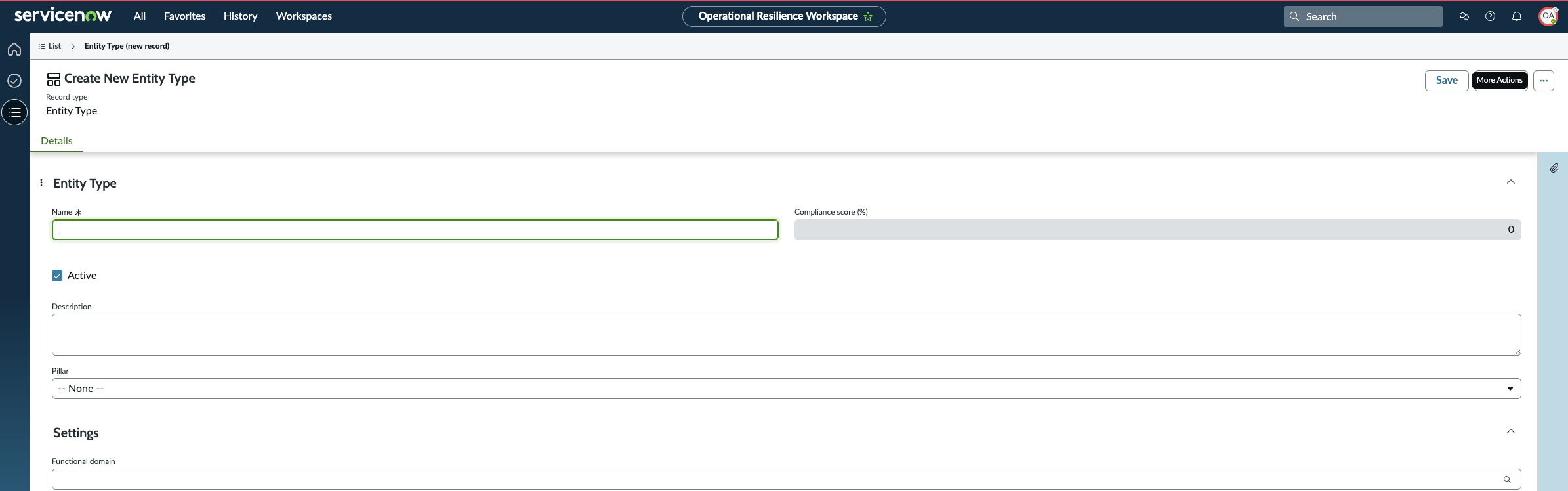Open the Favorites menu
Image resolution: width=1568 pixels, height=491 pixels.
pyautogui.click(x=184, y=16)
